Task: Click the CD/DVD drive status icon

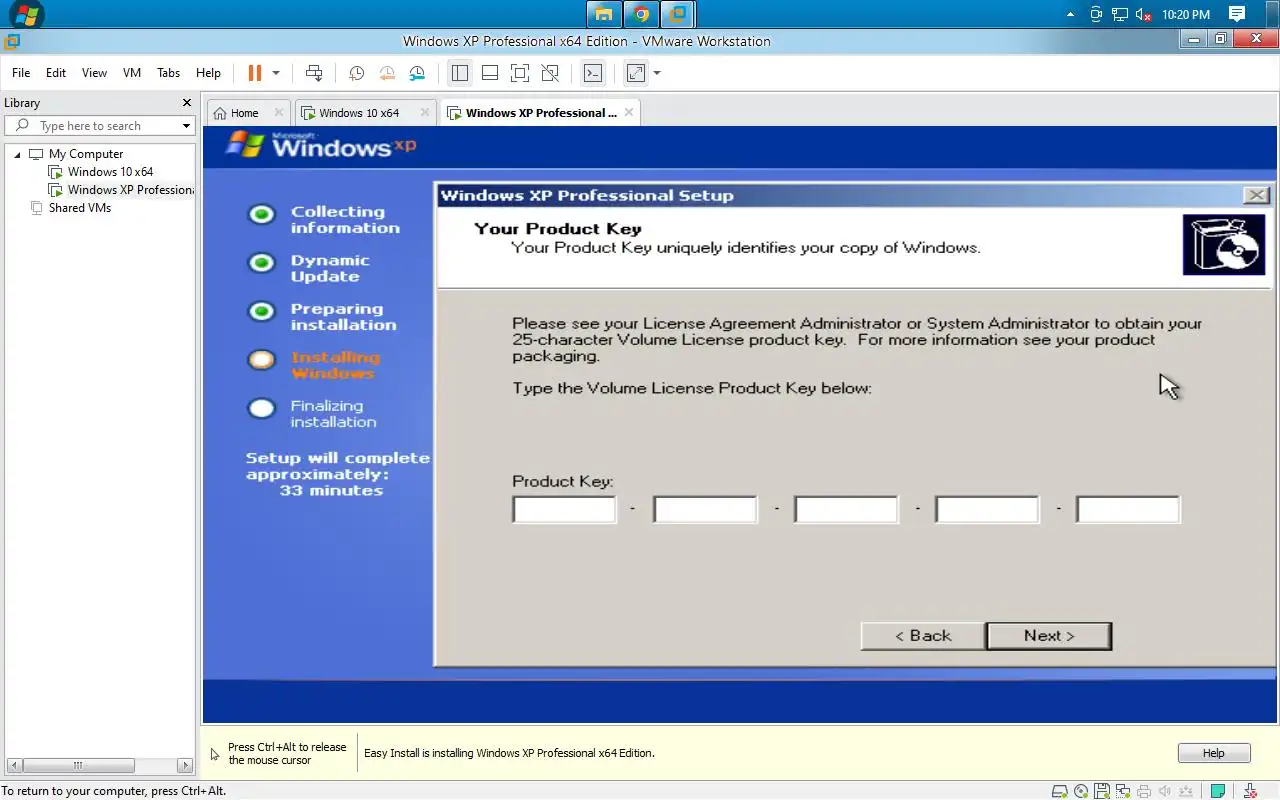Action: point(1081,791)
